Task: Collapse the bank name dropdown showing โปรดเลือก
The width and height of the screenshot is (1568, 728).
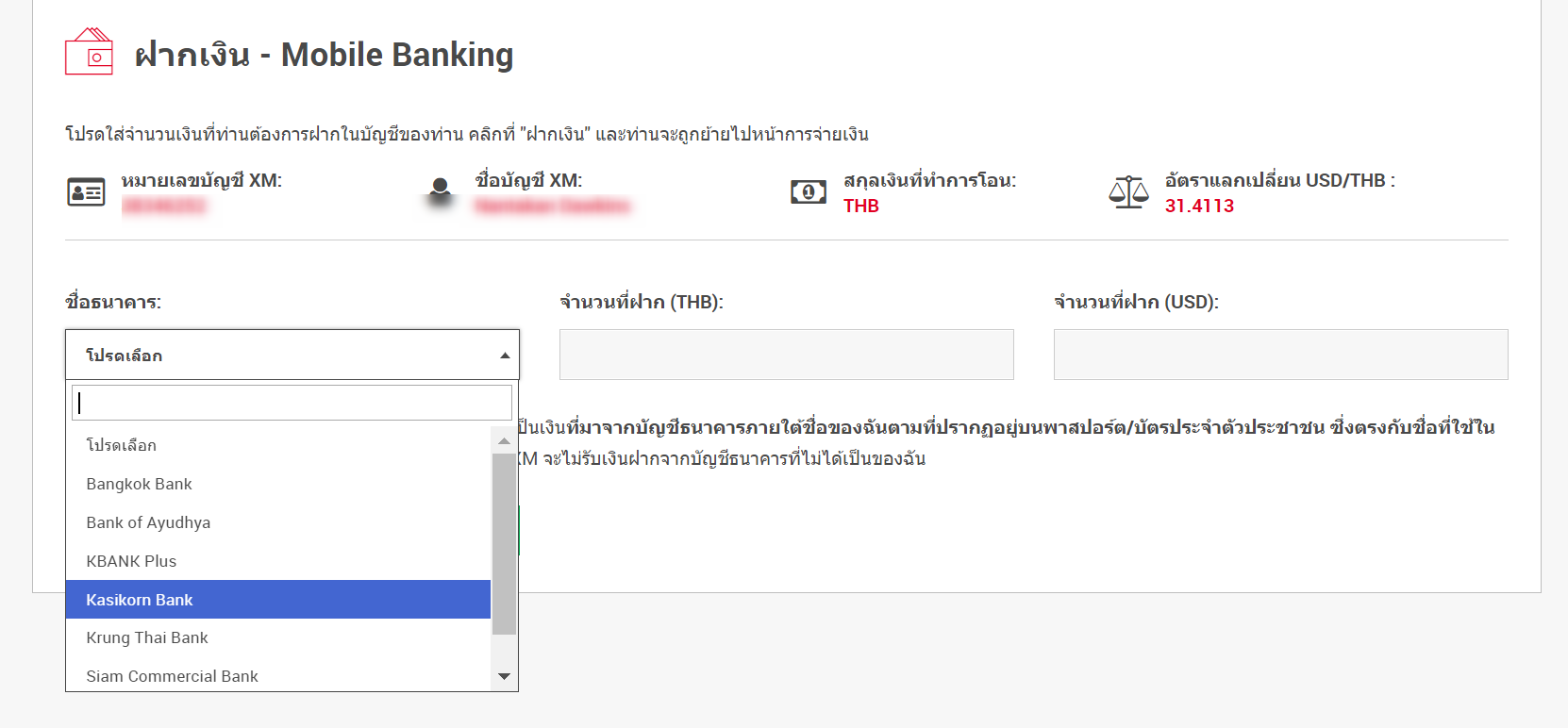Action: (x=292, y=355)
